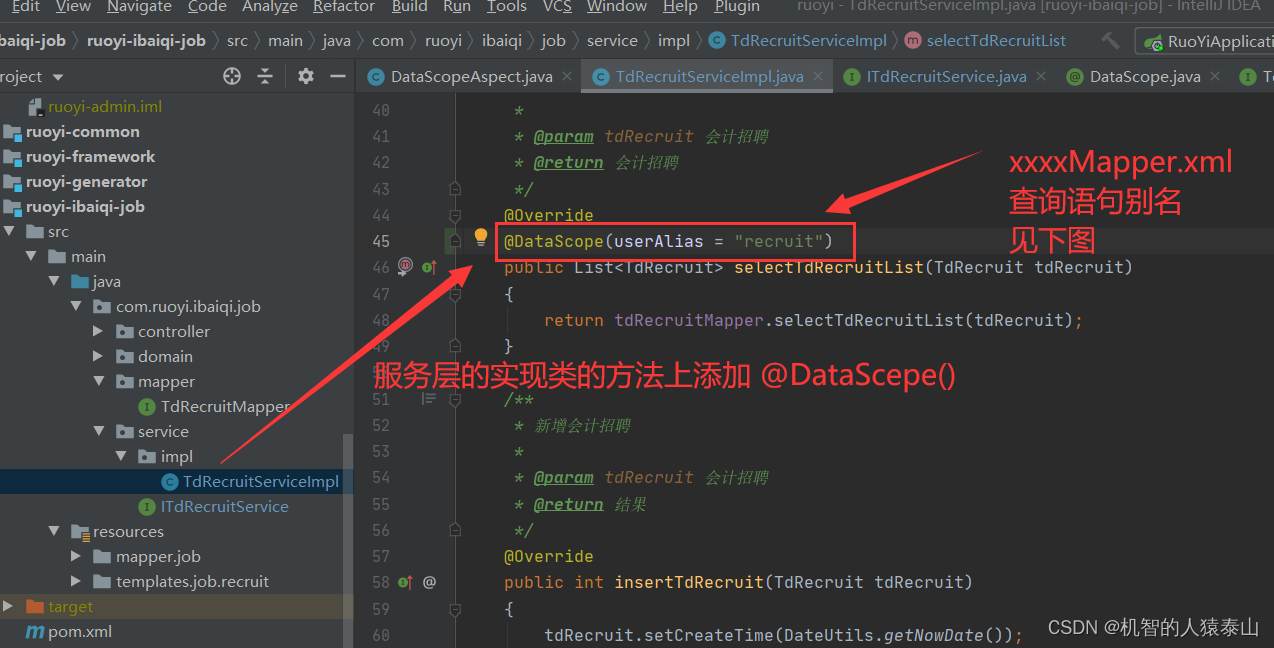Toggle code fold marker on line 47

coord(455,293)
